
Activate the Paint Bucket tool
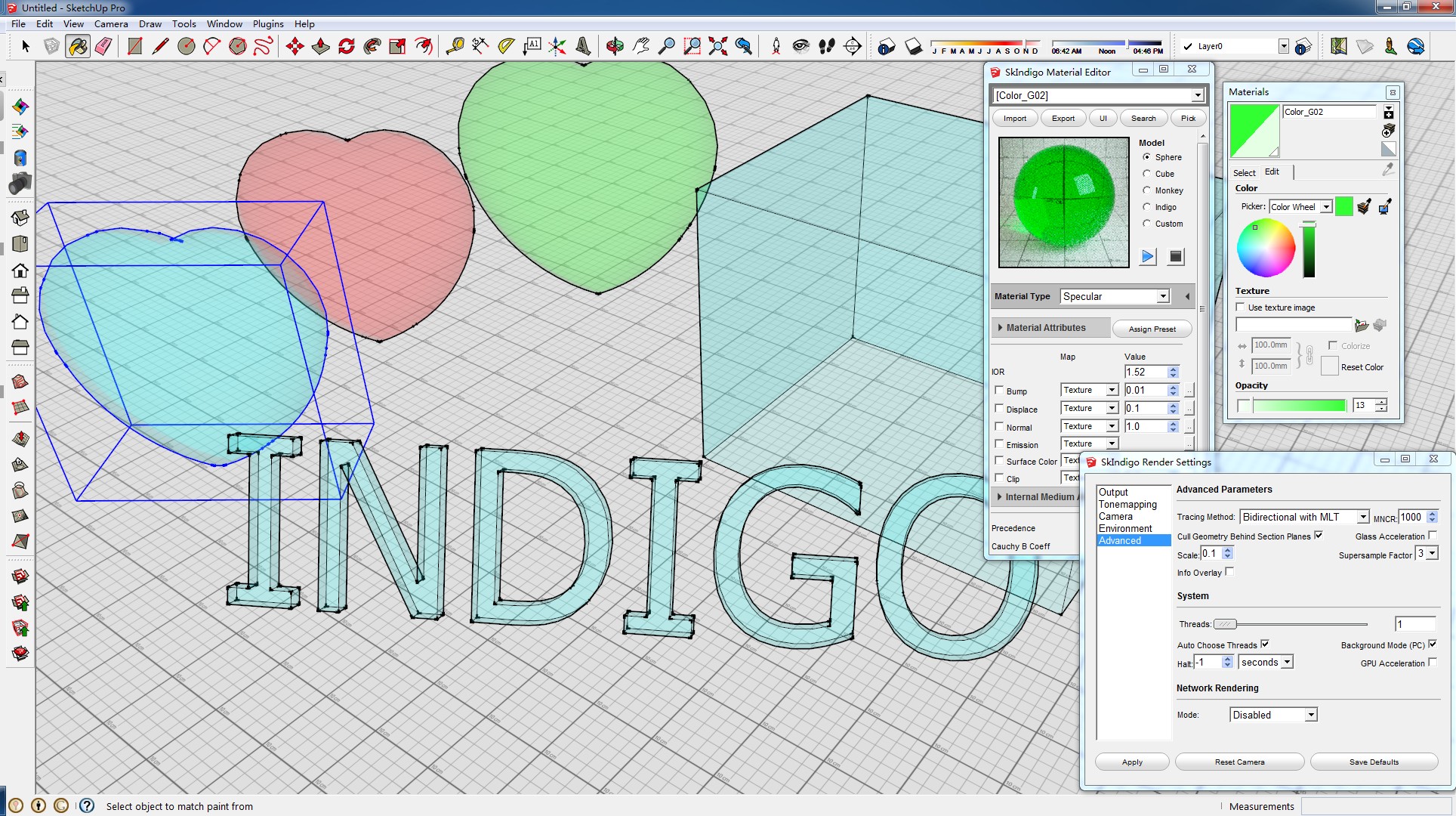click(78, 47)
